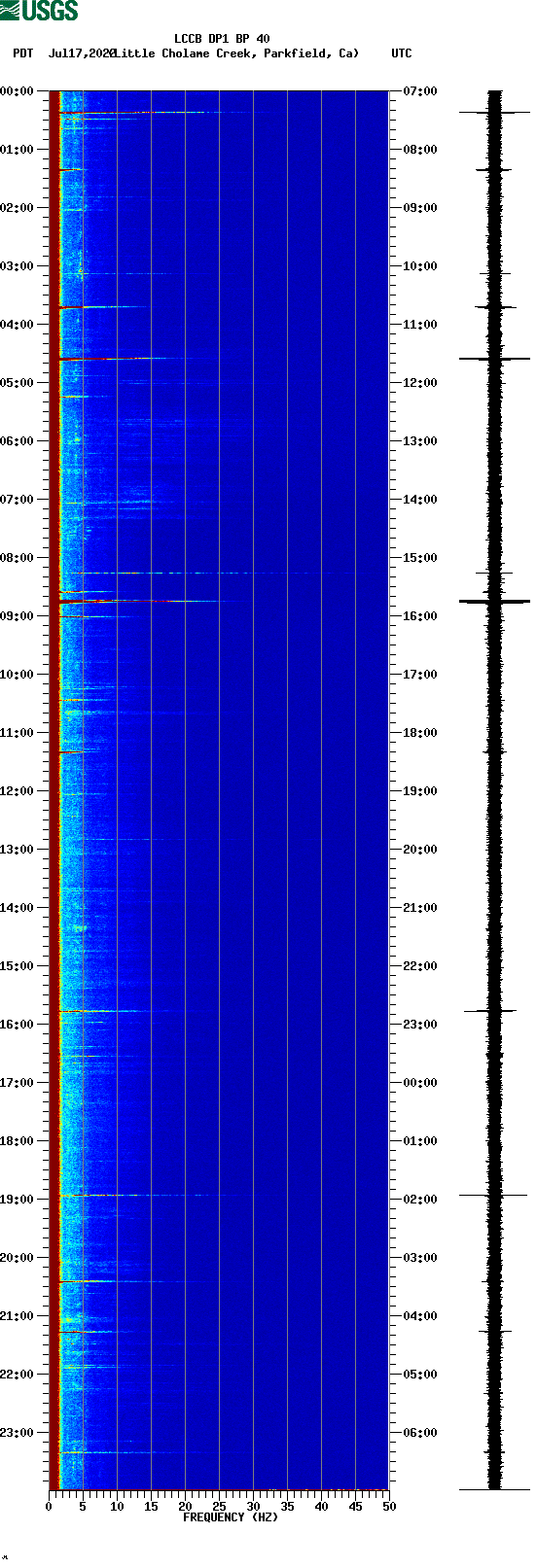Click the 08:00 PDT time label

[x=18, y=558]
